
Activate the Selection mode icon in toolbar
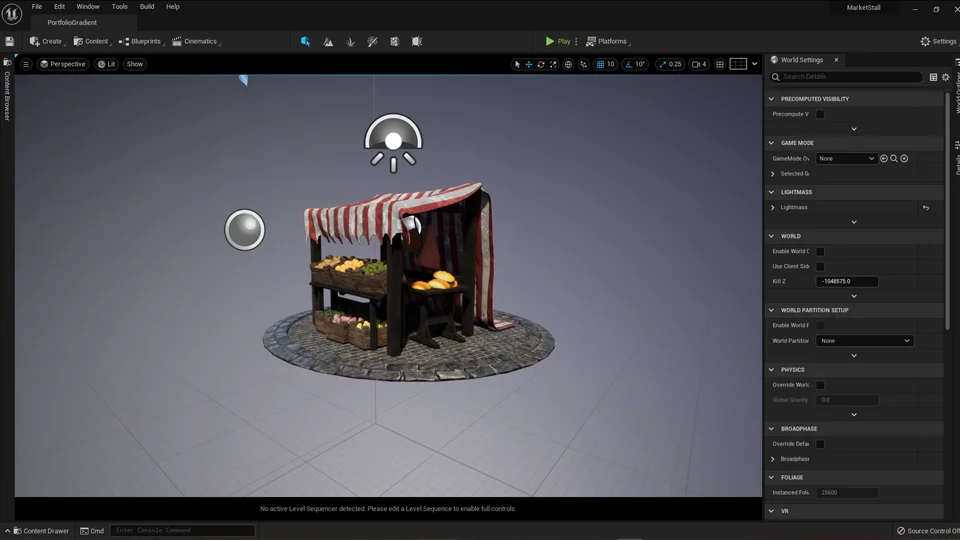(305, 42)
